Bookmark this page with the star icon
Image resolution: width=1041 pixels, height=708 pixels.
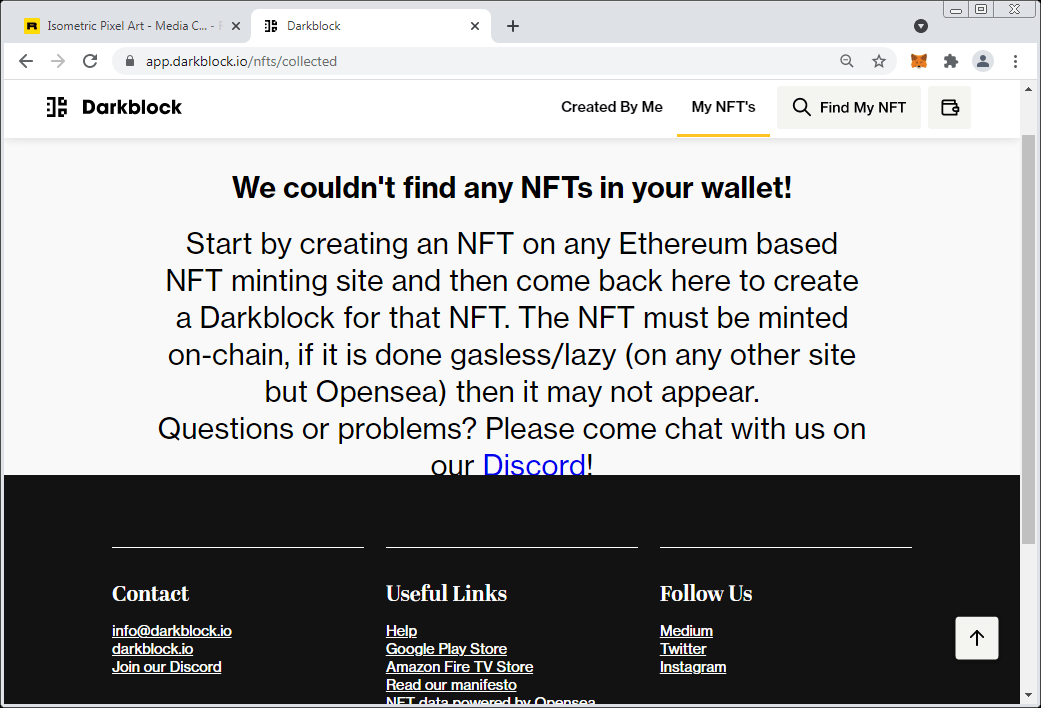[x=879, y=61]
